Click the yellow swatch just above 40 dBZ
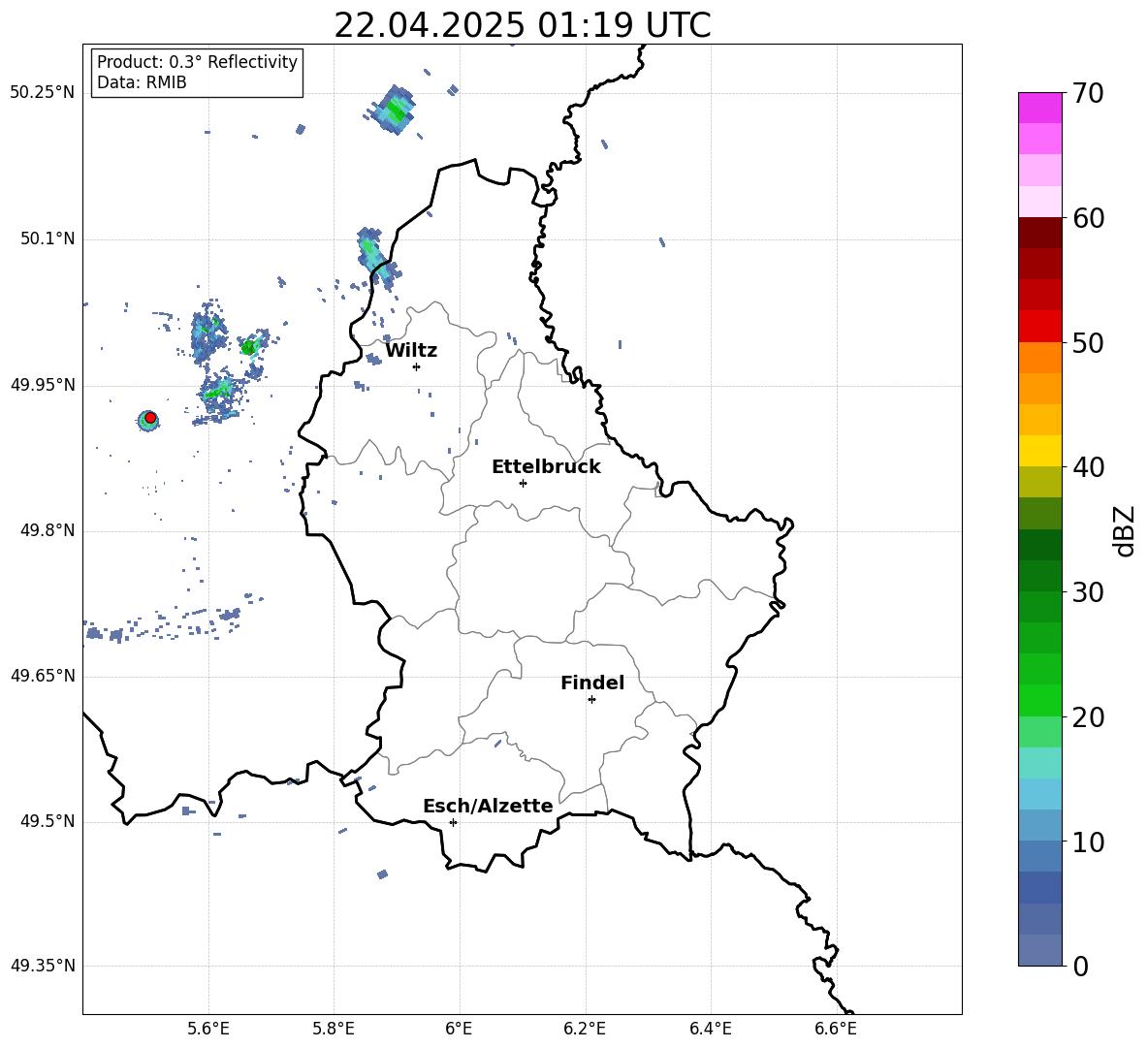This screenshot has height=1048, width=1148. click(x=1039, y=451)
